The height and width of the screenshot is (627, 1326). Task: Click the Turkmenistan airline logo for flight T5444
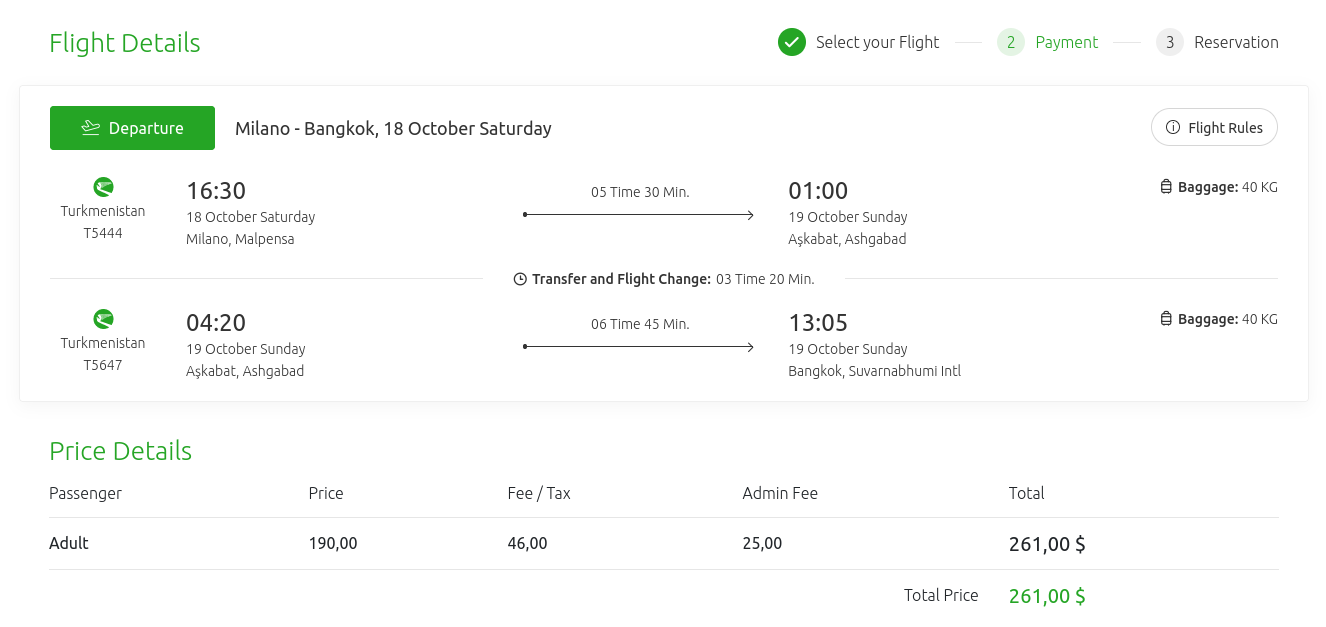click(103, 187)
